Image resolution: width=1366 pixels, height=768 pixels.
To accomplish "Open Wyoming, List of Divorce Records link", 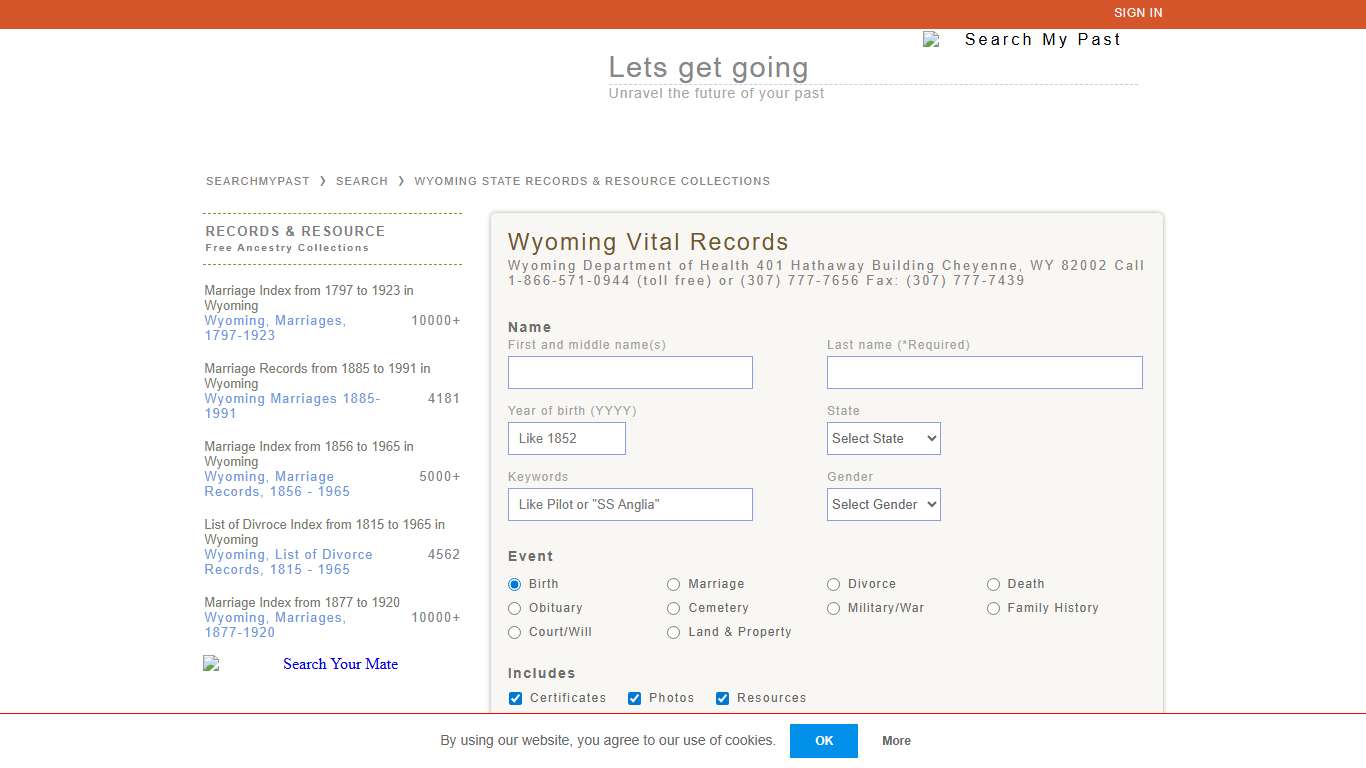I will (288, 562).
